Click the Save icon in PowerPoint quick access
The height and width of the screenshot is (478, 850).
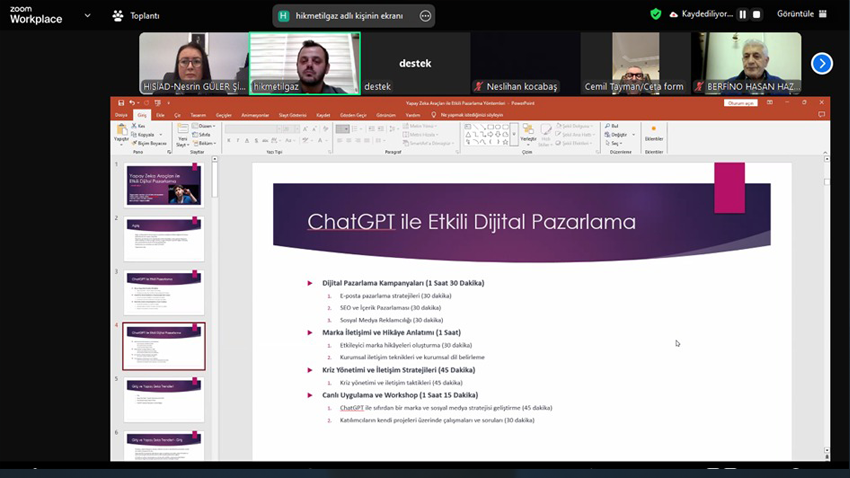[x=121, y=103]
